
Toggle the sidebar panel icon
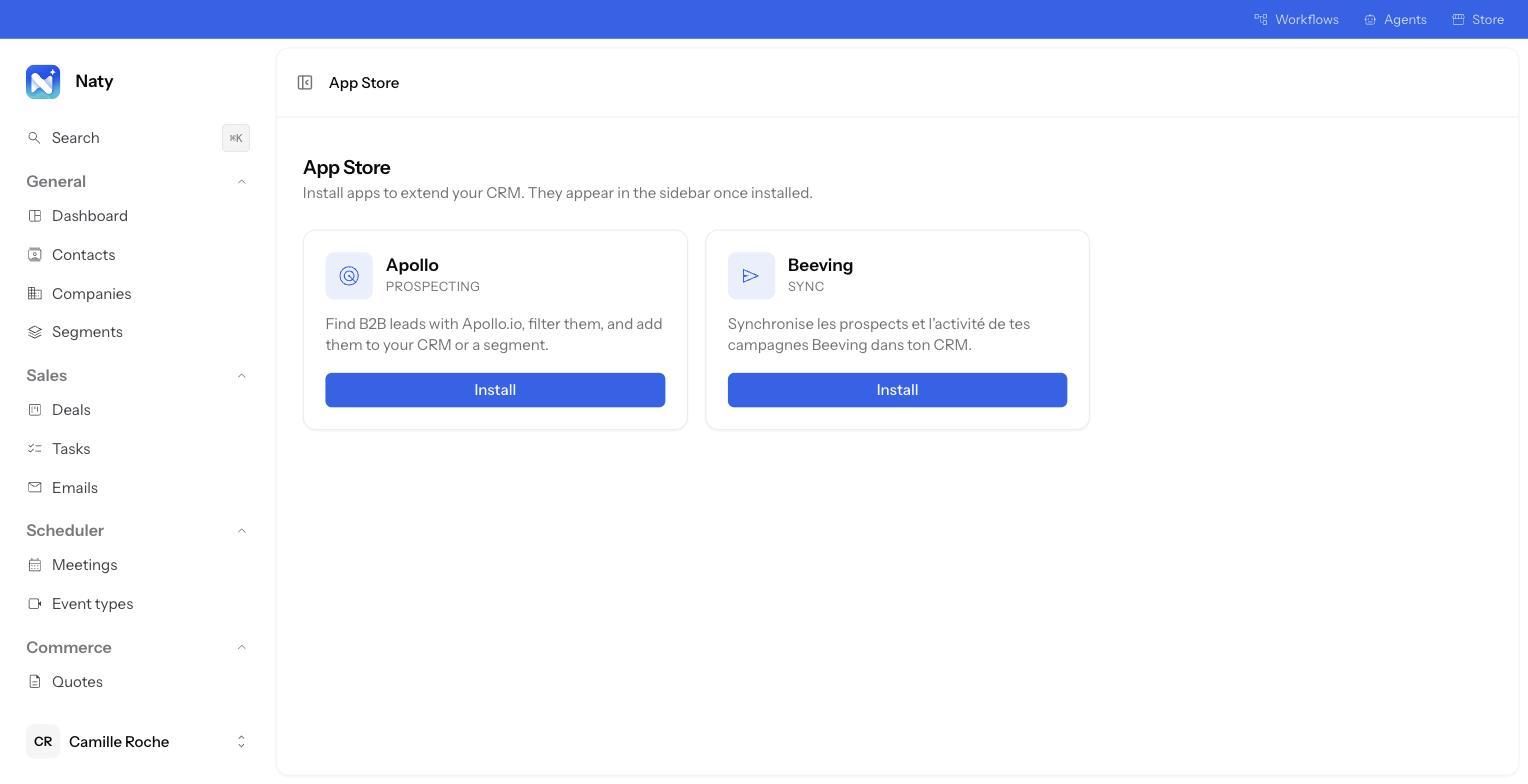305,83
